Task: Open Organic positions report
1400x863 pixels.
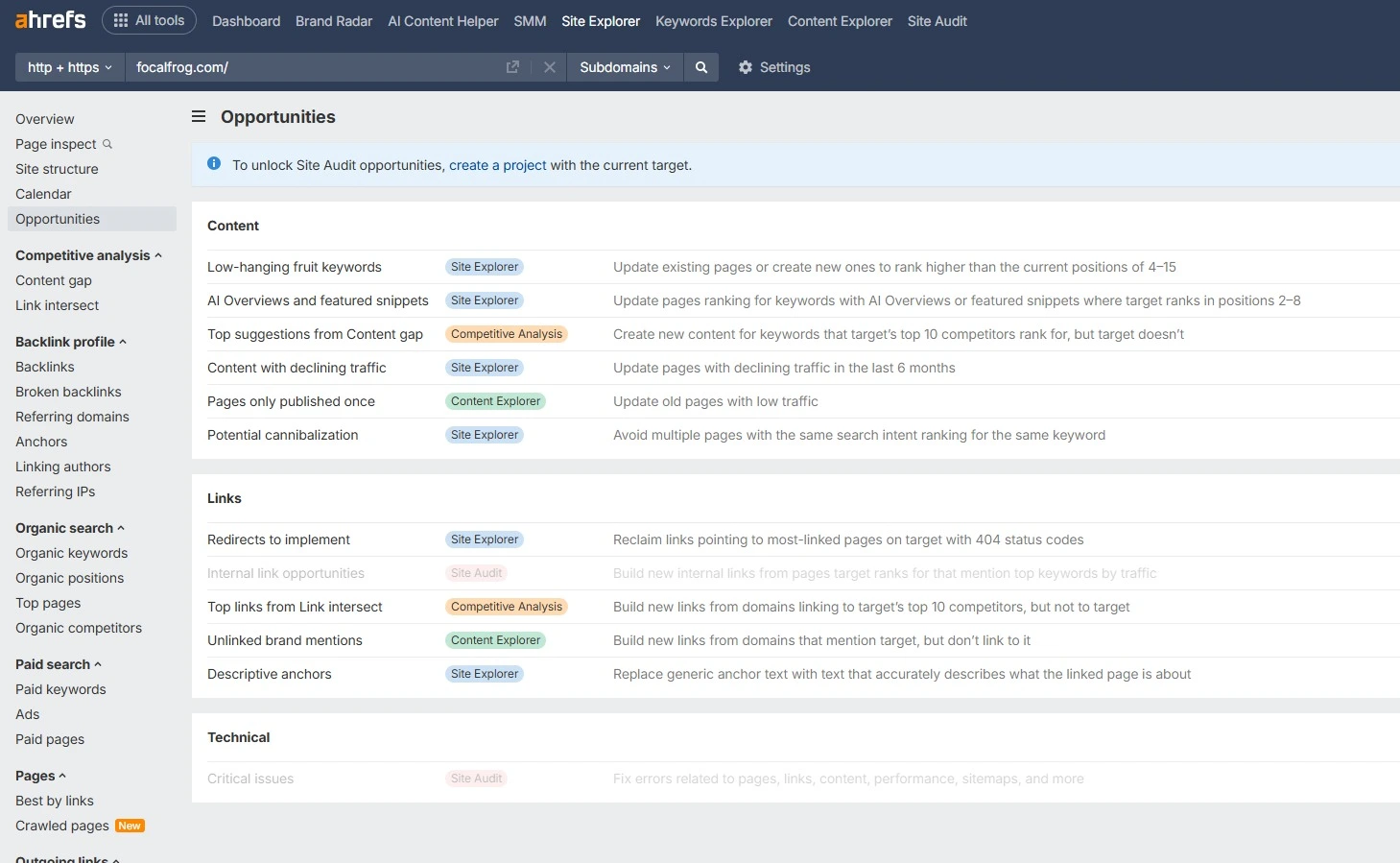Action: click(70, 578)
